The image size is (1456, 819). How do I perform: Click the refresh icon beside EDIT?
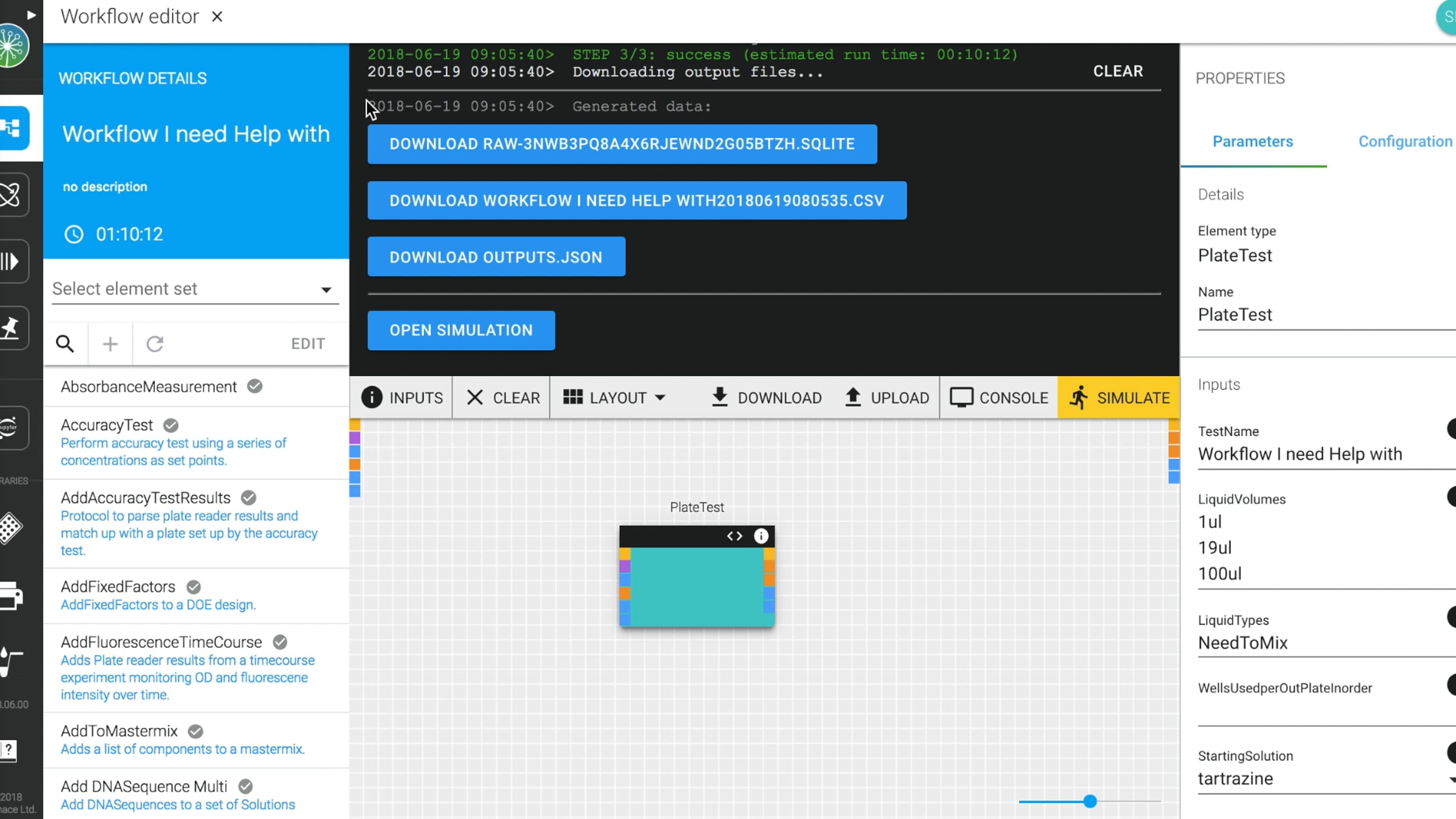pyautogui.click(x=155, y=344)
